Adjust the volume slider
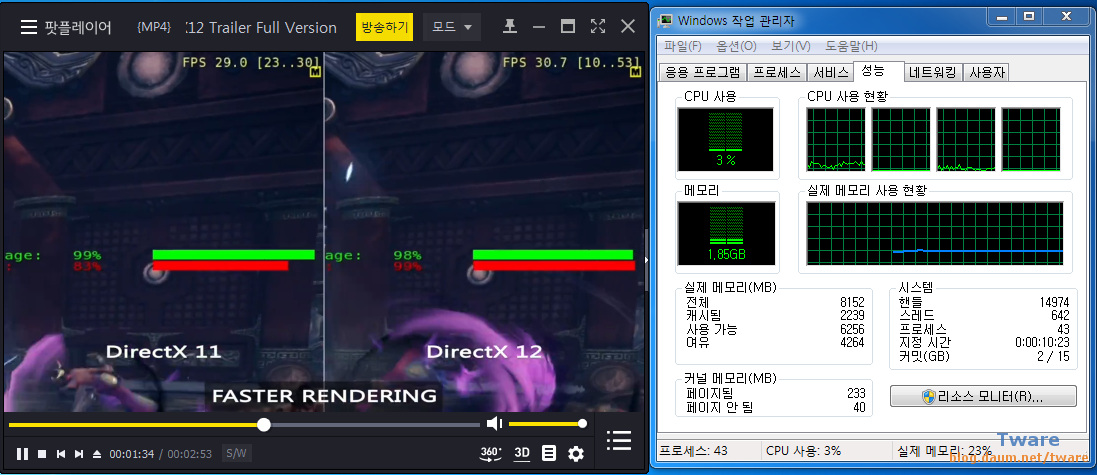Screen dimensions: 1097x475 pyautogui.click(x=546, y=424)
